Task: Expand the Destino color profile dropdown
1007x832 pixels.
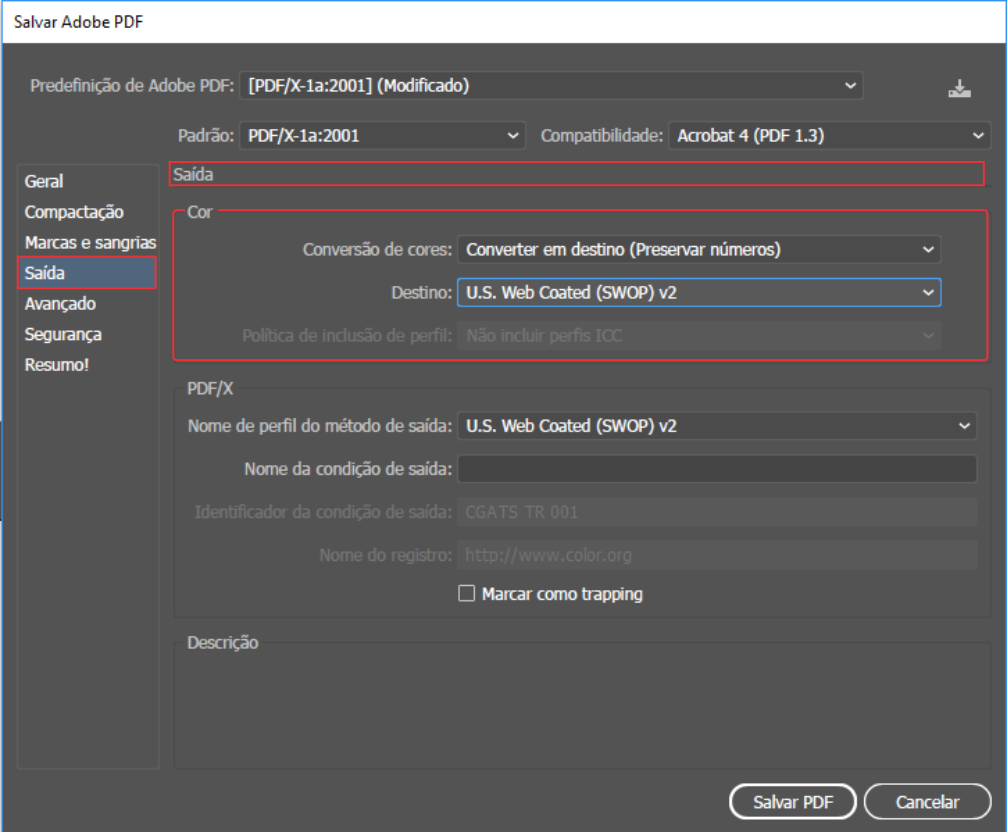Action: point(698,292)
